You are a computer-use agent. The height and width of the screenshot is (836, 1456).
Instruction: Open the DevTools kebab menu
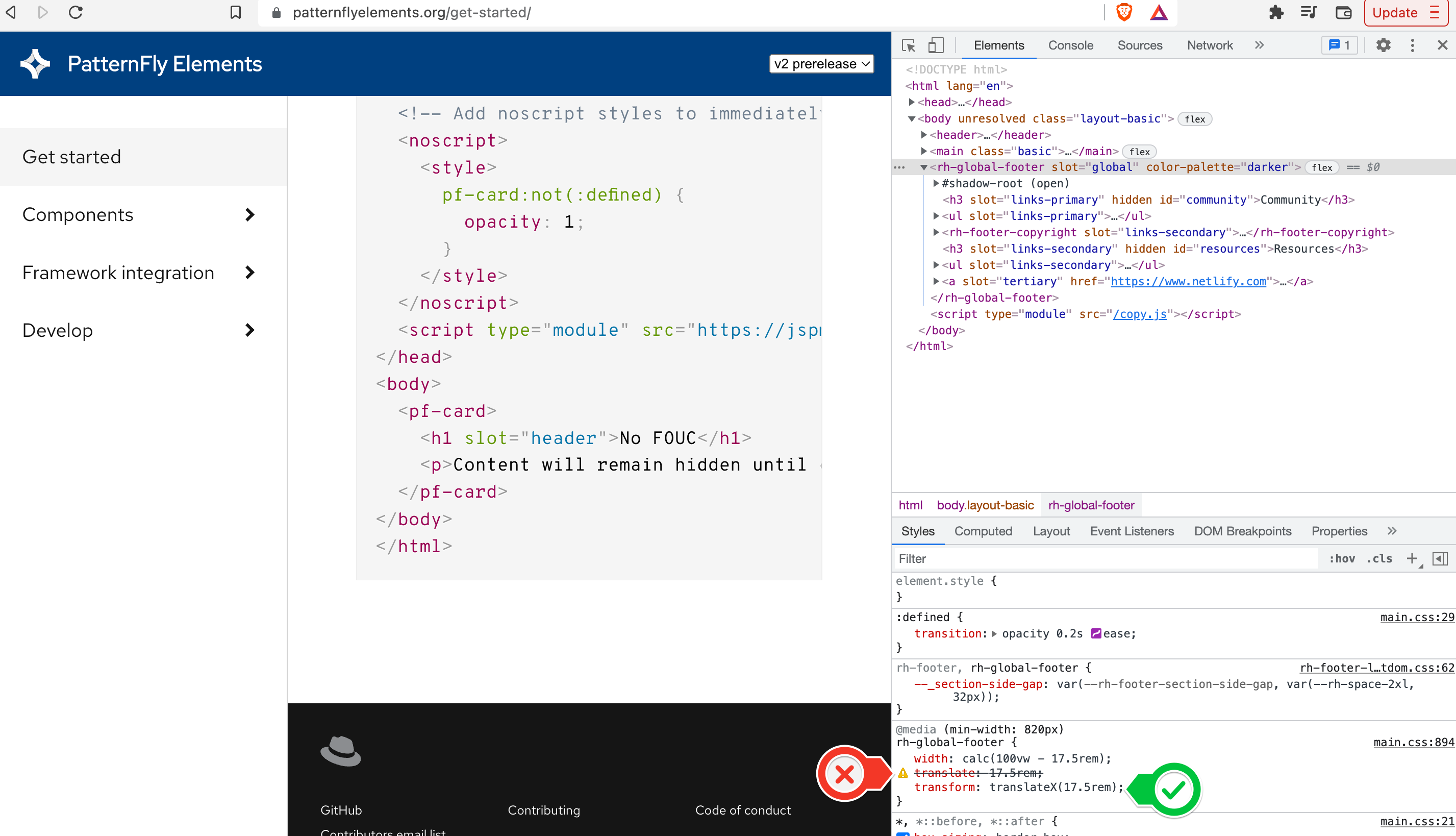pos(1413,45)
